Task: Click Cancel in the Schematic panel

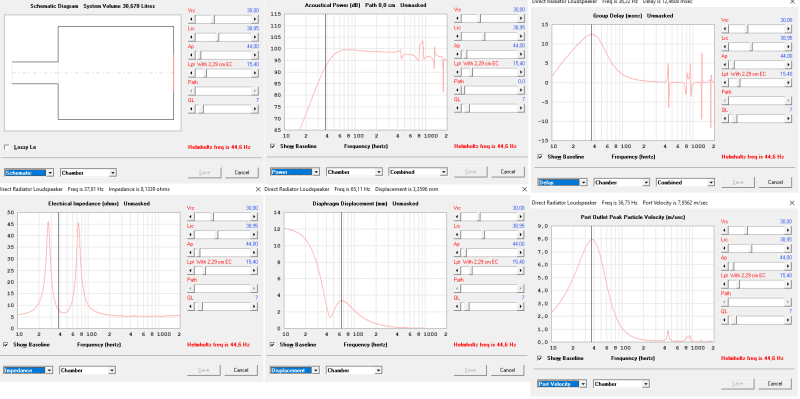Action: (x=242, y=172)
